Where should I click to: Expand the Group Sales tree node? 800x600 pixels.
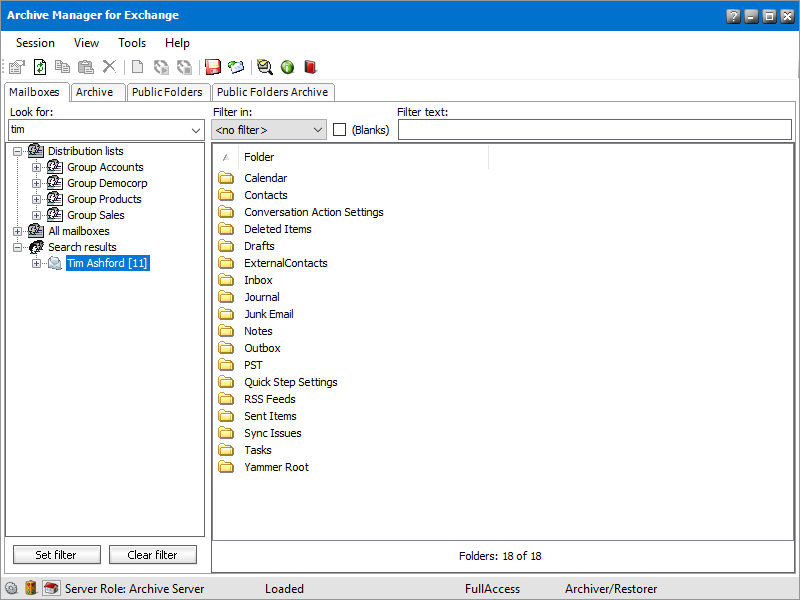click(37, 215)
